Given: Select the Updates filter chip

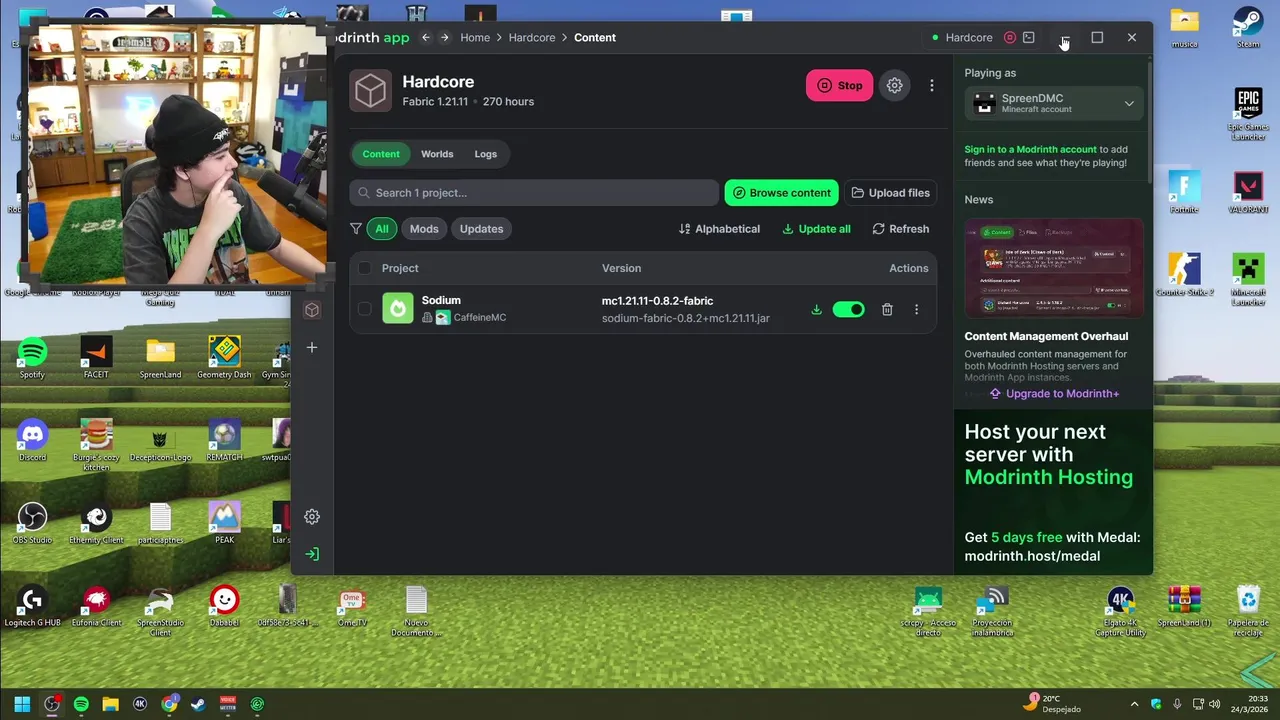Looking at the screenshot, I should pyautogui.click(x=481, y=229).
